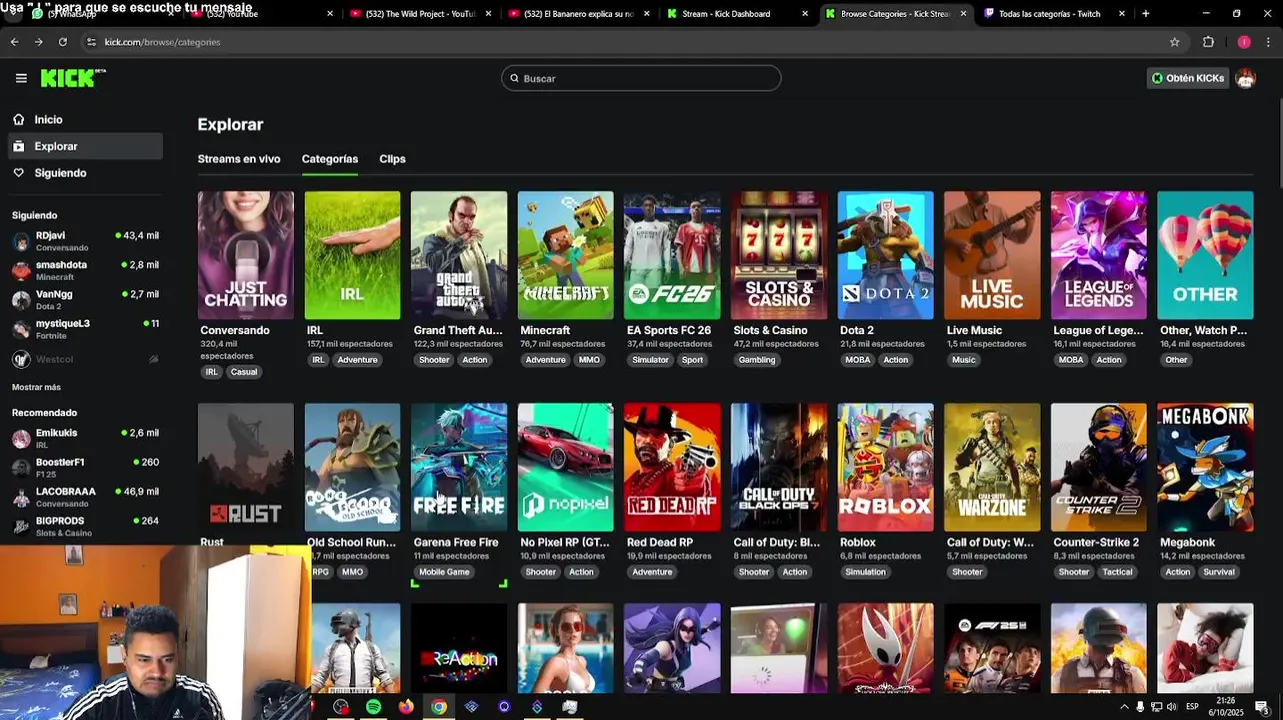Image resolution: width=1283 pixels, height=720 pixels.
Task: Click the Mobile Game tag under Garena Free Fire
Action: pos(444,572)
